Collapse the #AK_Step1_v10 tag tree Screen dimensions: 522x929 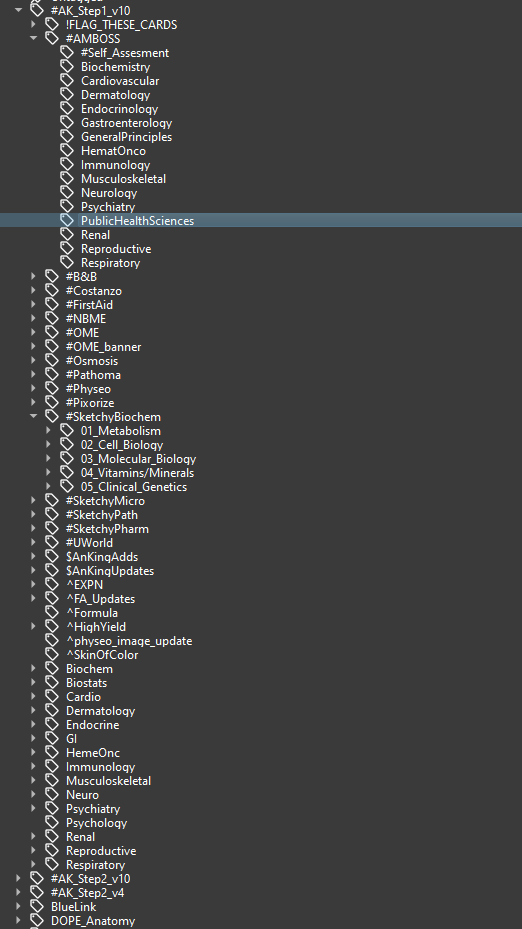point(18,10)
